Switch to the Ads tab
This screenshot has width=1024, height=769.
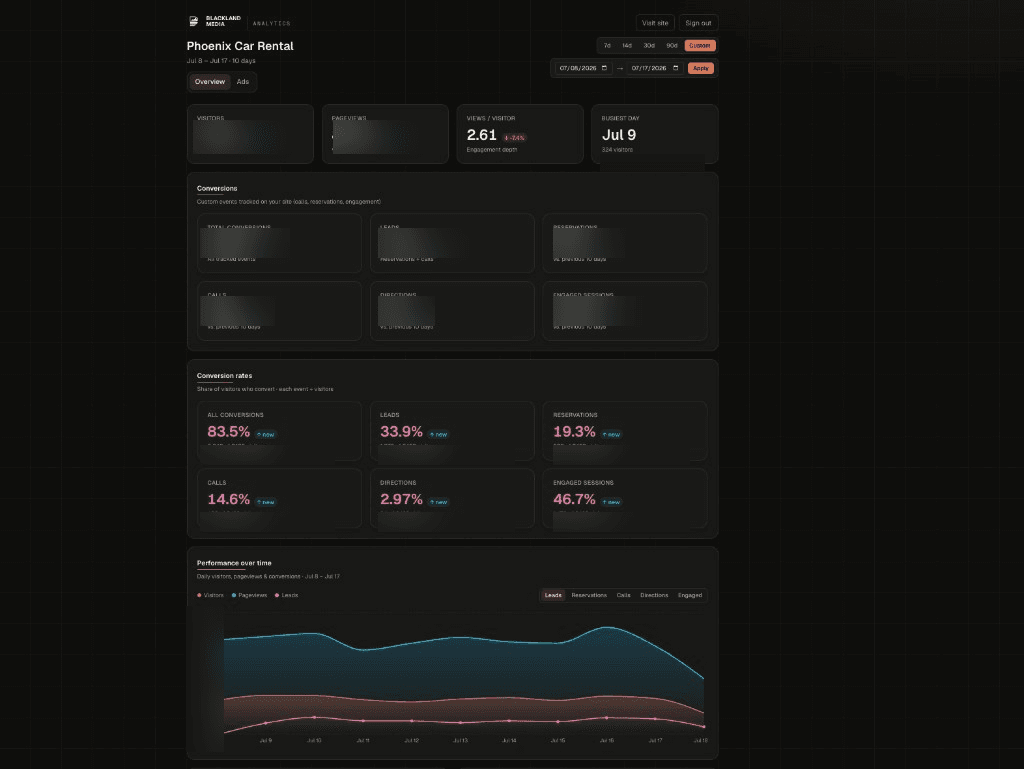243,82
